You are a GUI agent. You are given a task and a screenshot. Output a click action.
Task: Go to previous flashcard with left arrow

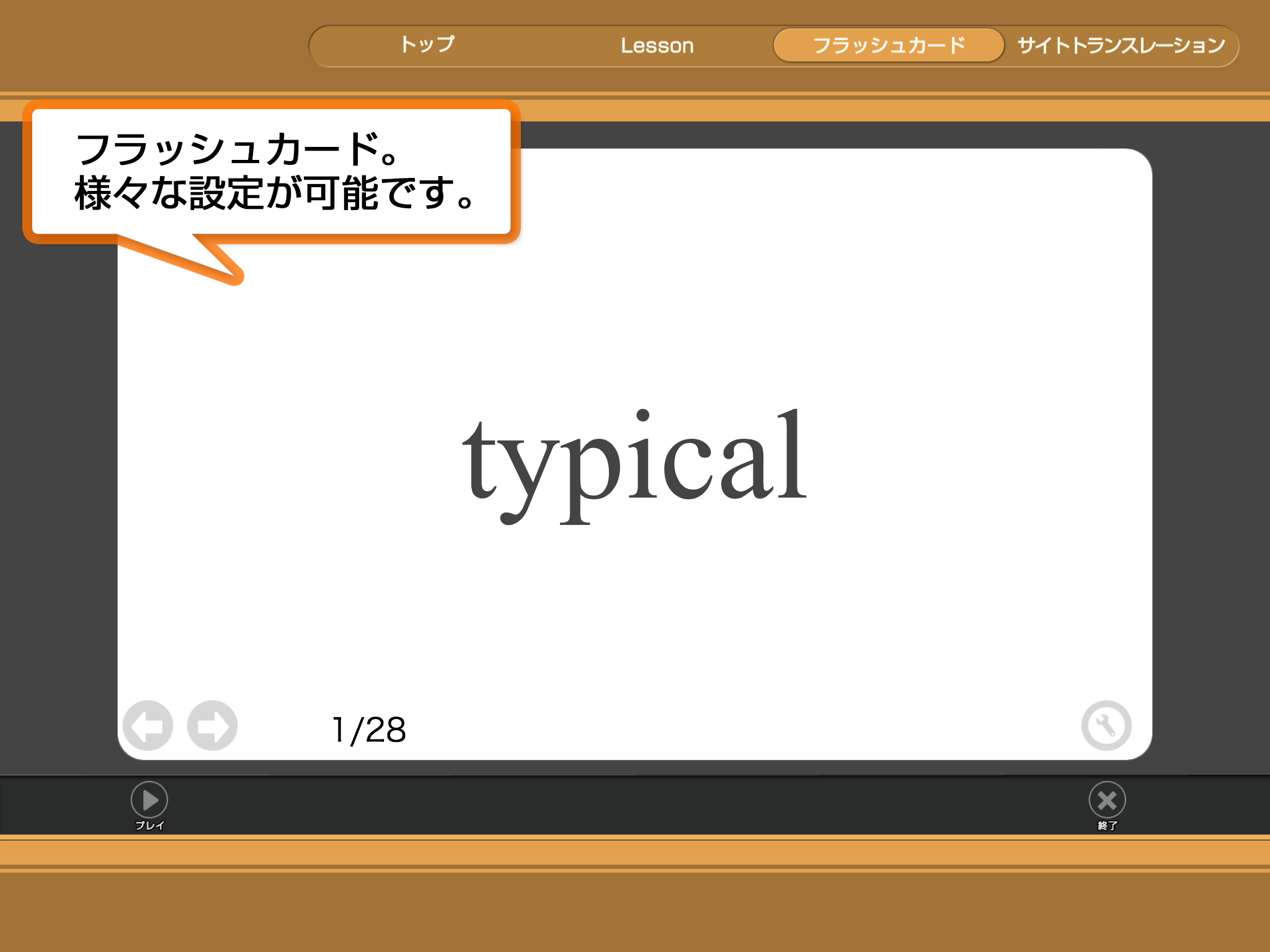click(148, 726)
